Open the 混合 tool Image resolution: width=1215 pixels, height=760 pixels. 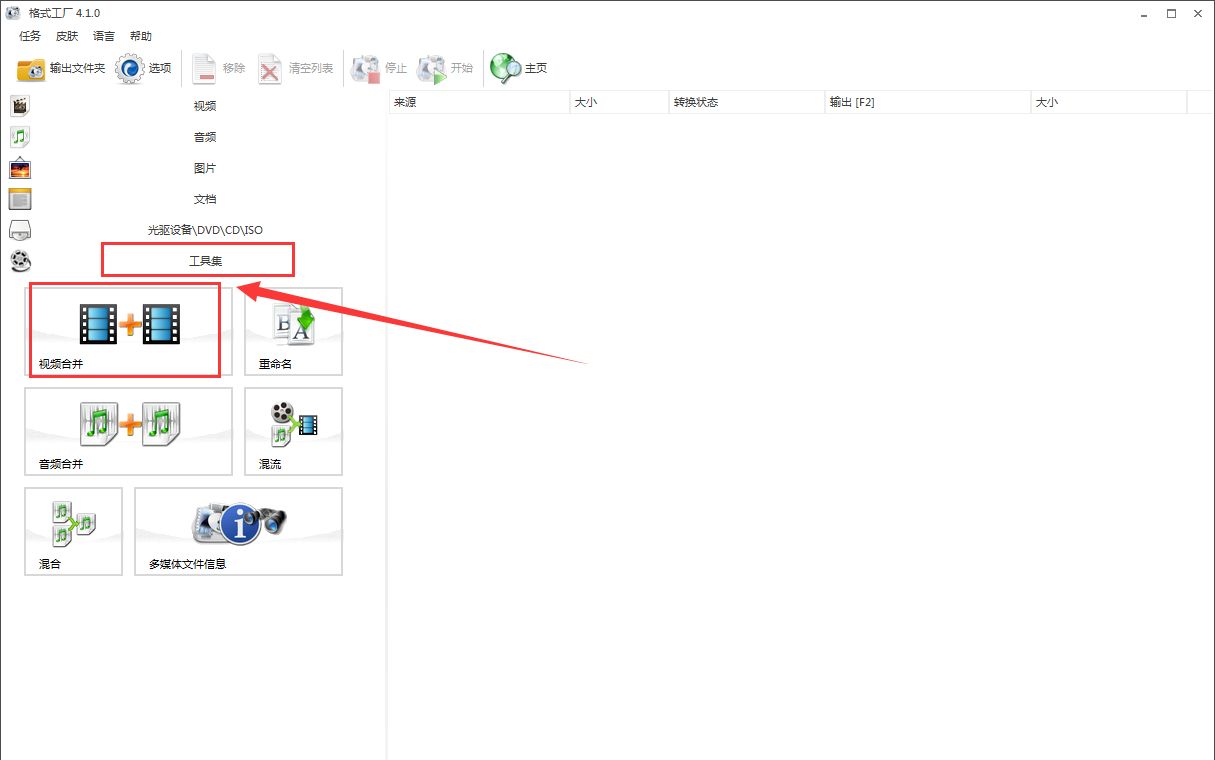73,531
